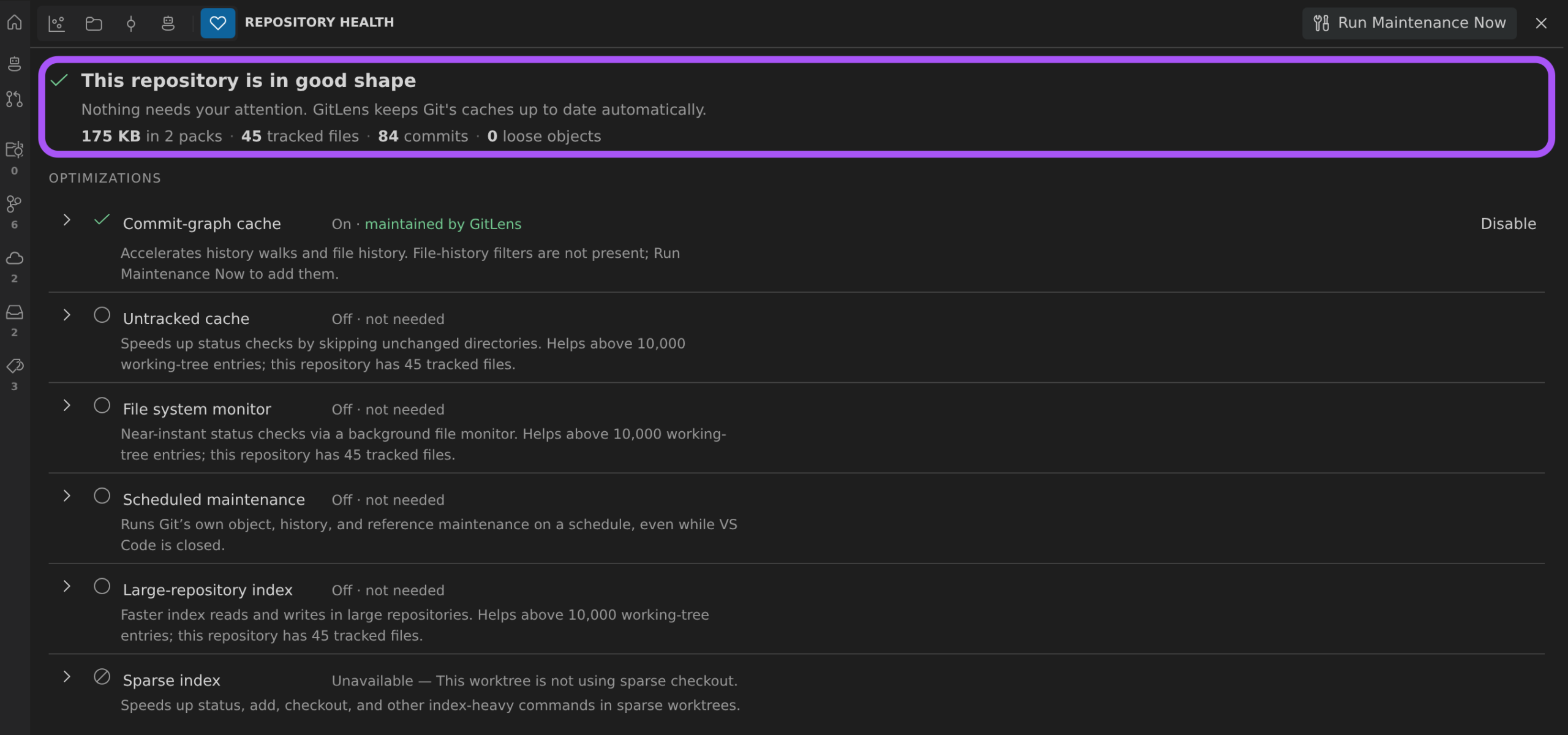Expand the File system monitor row
1568x735 pixels.
point(67,405)
